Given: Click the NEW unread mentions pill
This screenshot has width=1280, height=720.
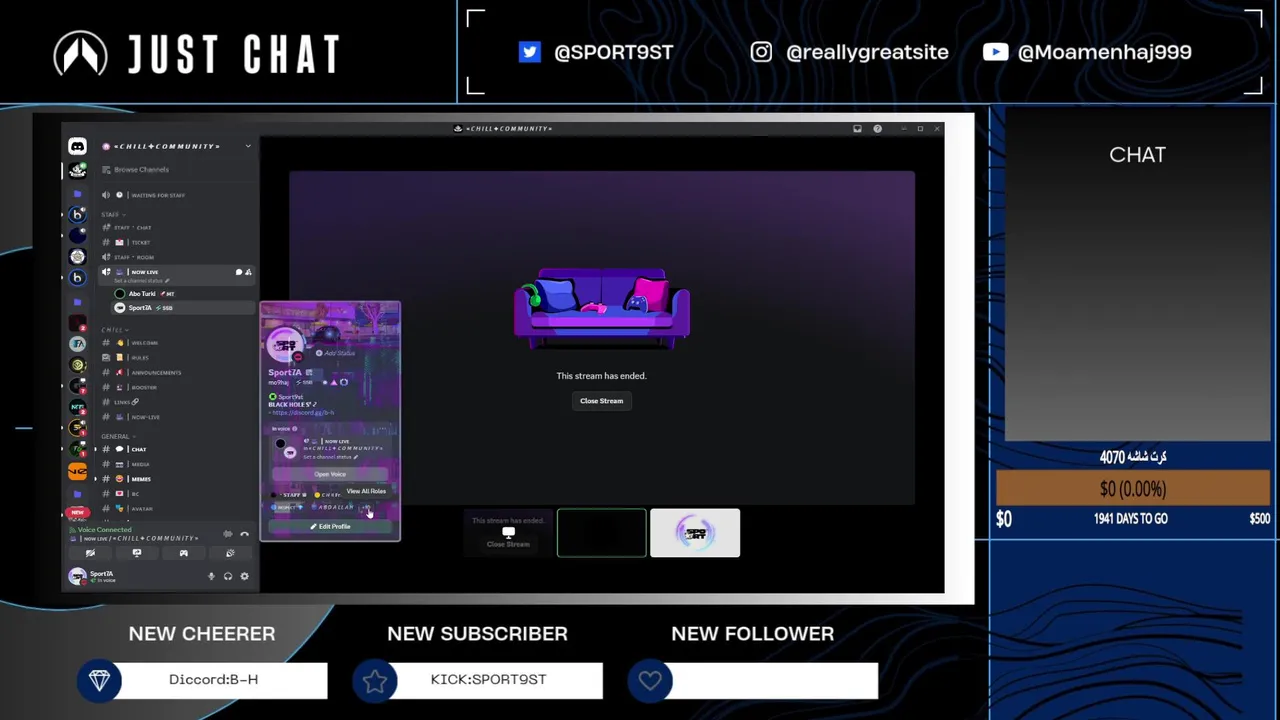Looking at the screenshot, I should (x=77, y=512).
